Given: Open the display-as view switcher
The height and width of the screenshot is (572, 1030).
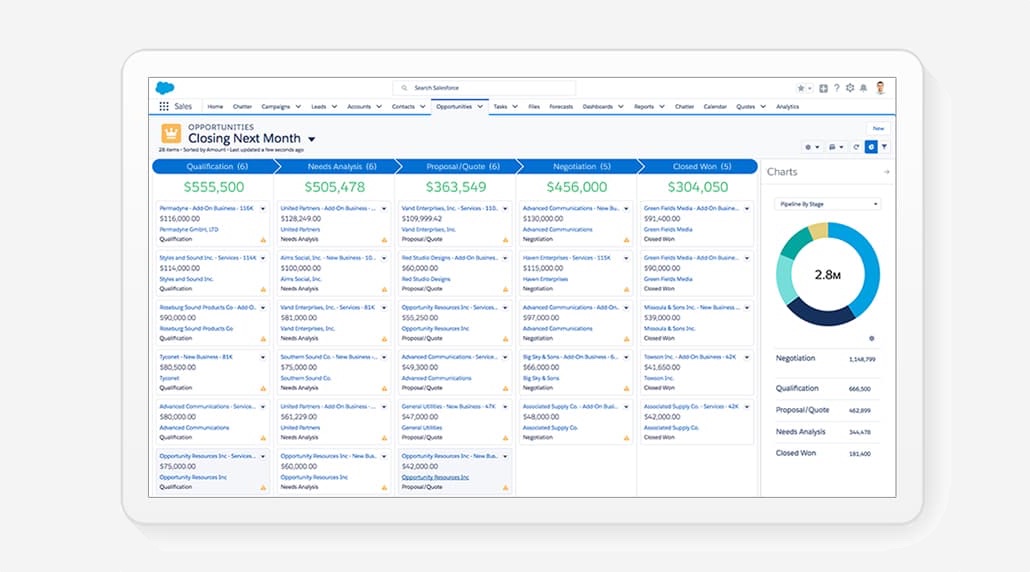Looking at the screenshot, I should point(836,147).
